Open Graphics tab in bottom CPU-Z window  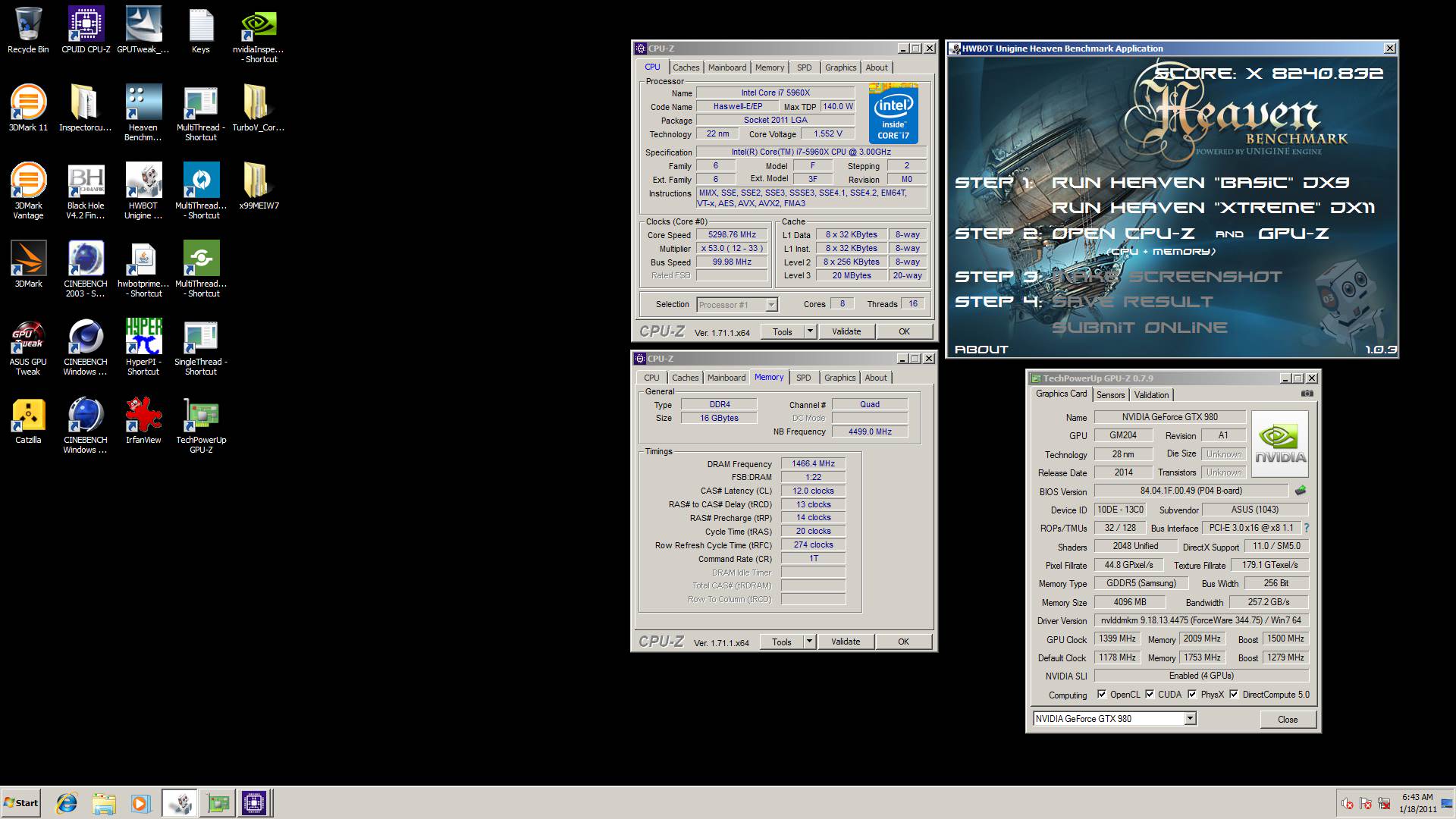(x=839, y=378)
